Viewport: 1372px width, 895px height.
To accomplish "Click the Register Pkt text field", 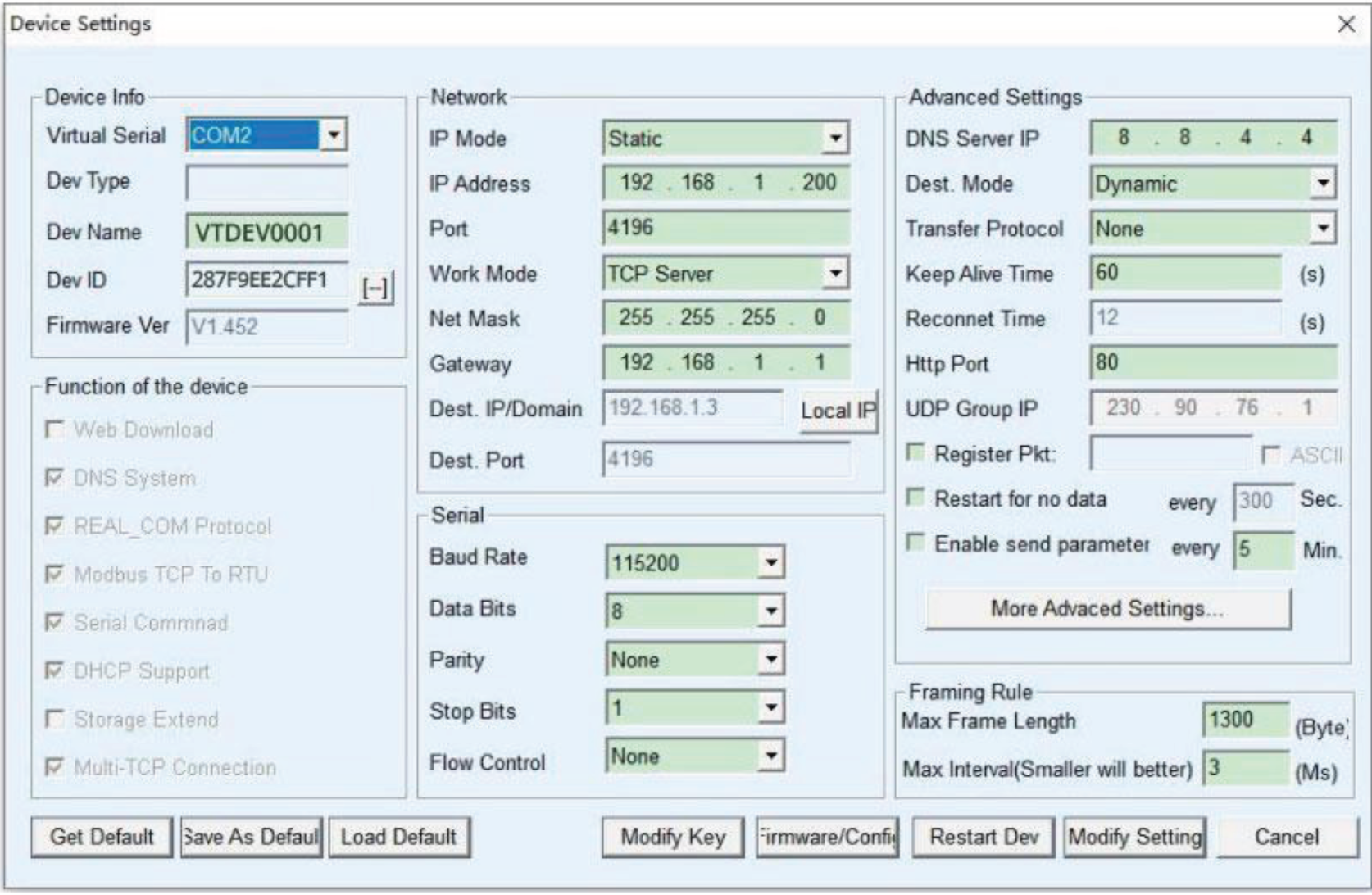I will 1171,452.
